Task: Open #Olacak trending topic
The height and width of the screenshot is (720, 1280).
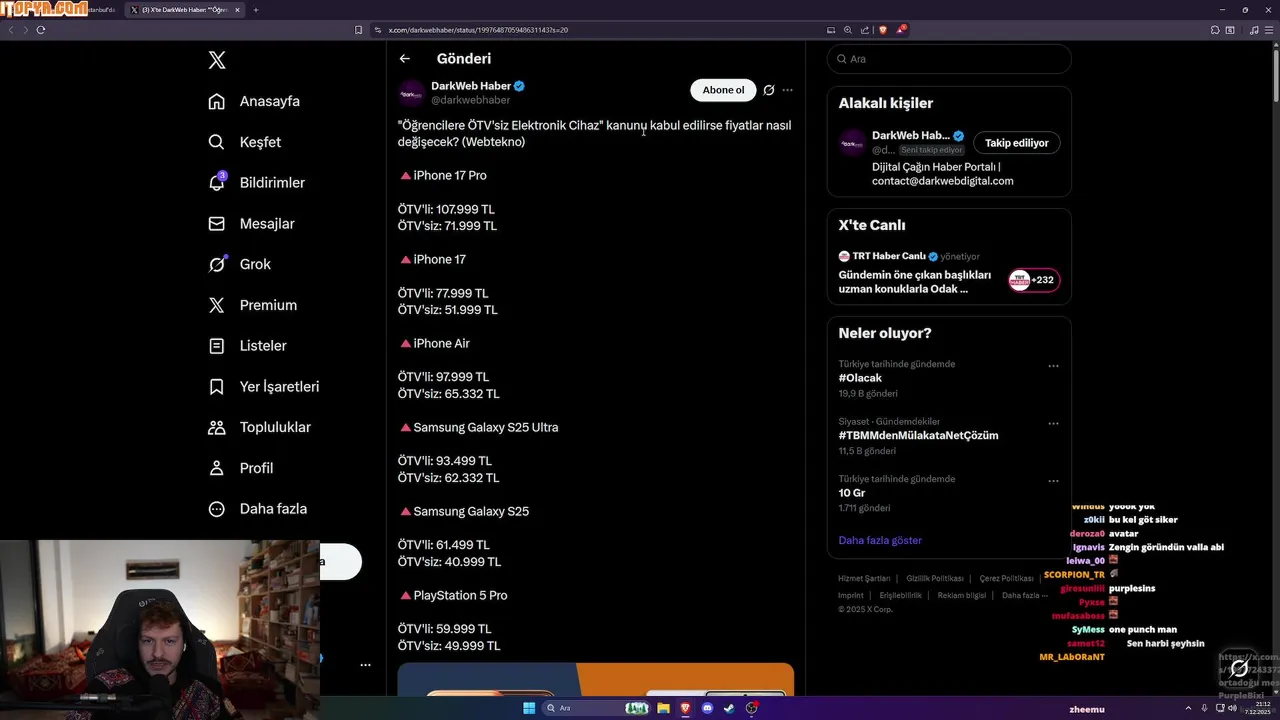Action: (860, 378)
